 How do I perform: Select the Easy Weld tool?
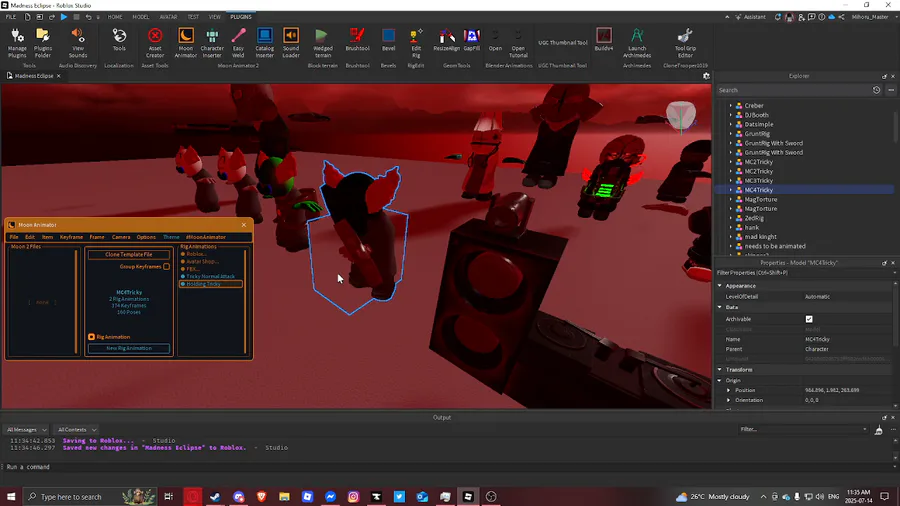(x=238, y=43)
